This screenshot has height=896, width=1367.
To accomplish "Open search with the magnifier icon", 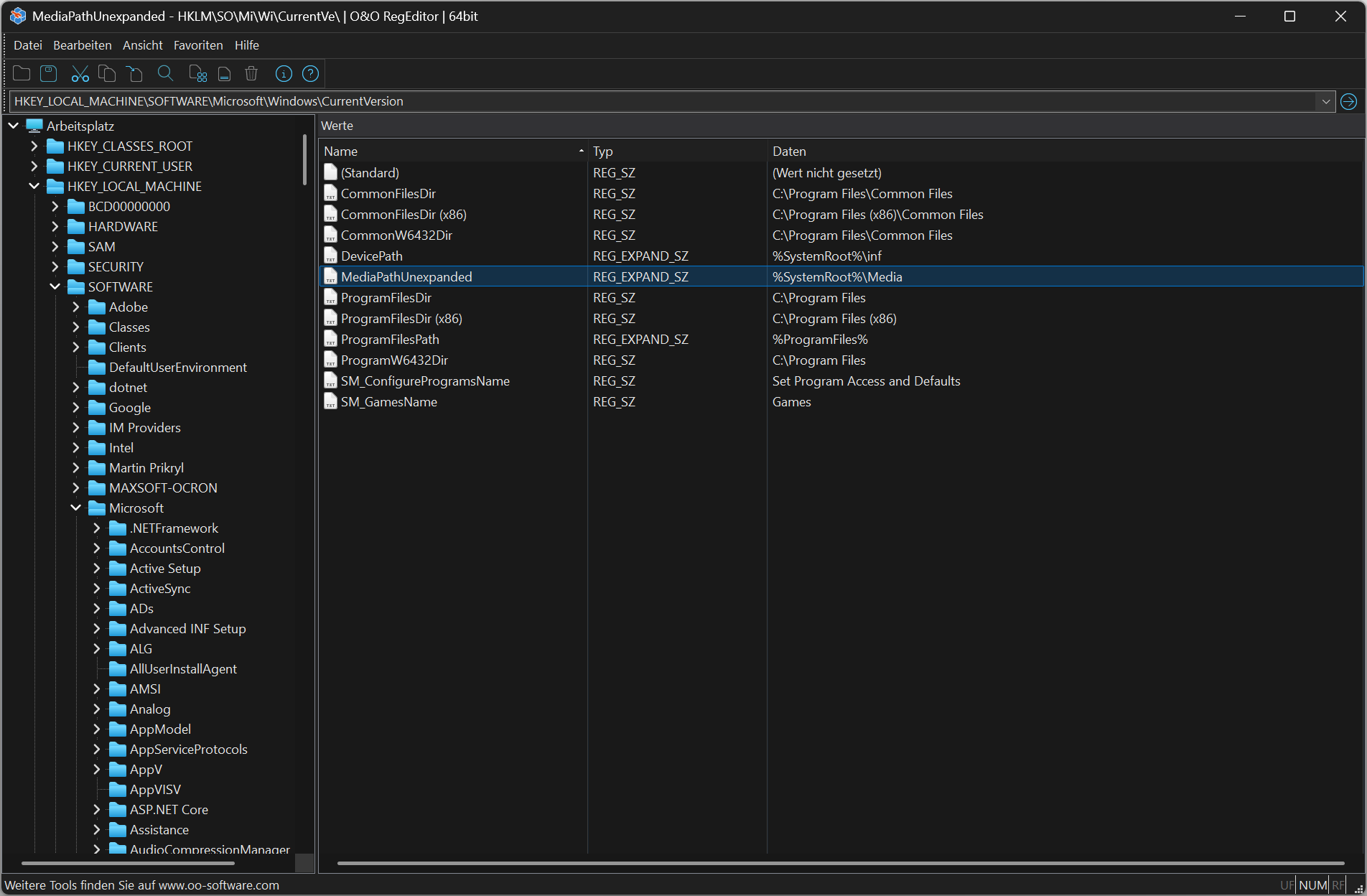I will point(165,73).
